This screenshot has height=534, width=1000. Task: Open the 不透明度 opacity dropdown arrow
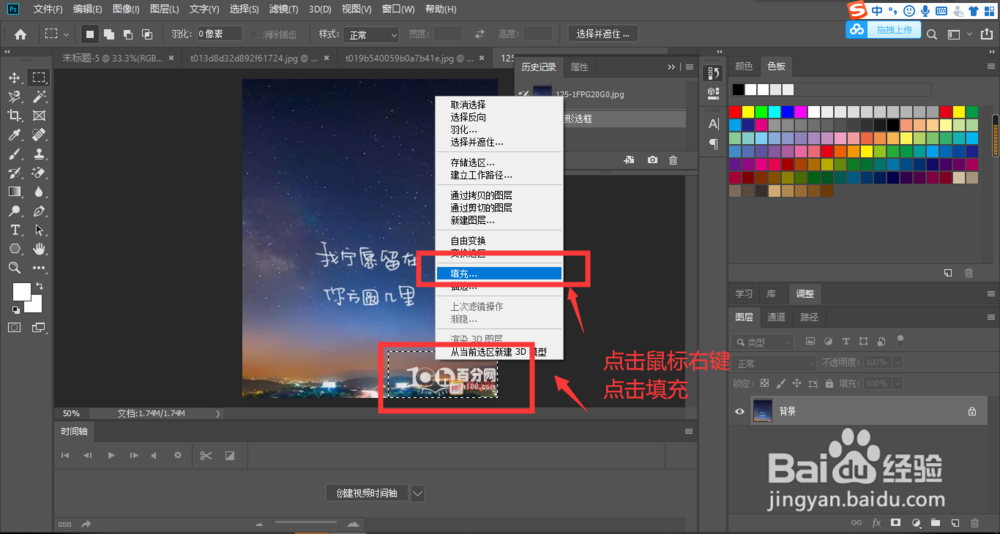(x=897, y=362)
